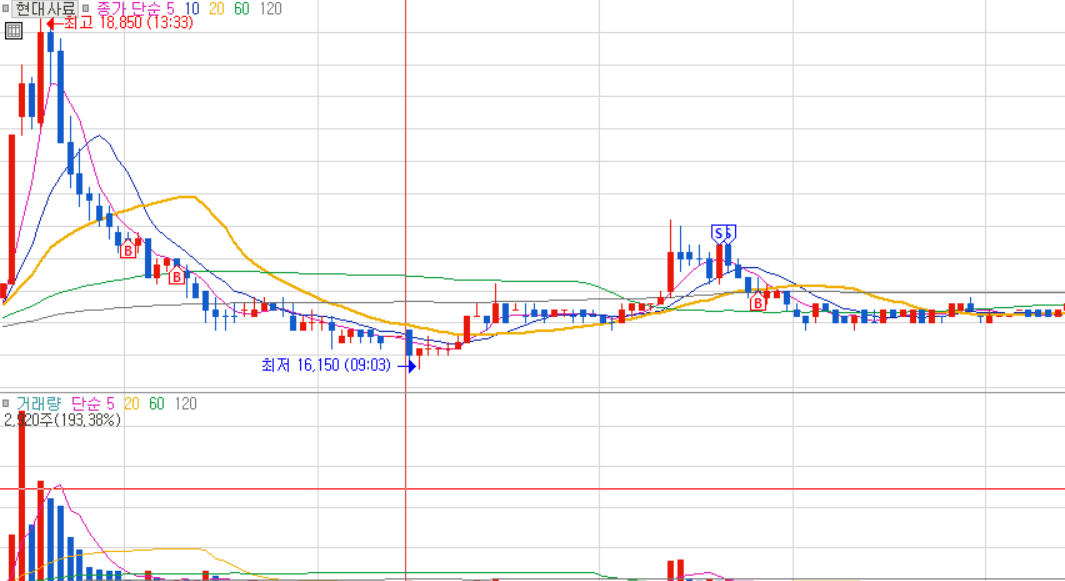Click the 현대사료 stock name button
The width and height of the screenshot is (1065, 581).
click(45, 9)
